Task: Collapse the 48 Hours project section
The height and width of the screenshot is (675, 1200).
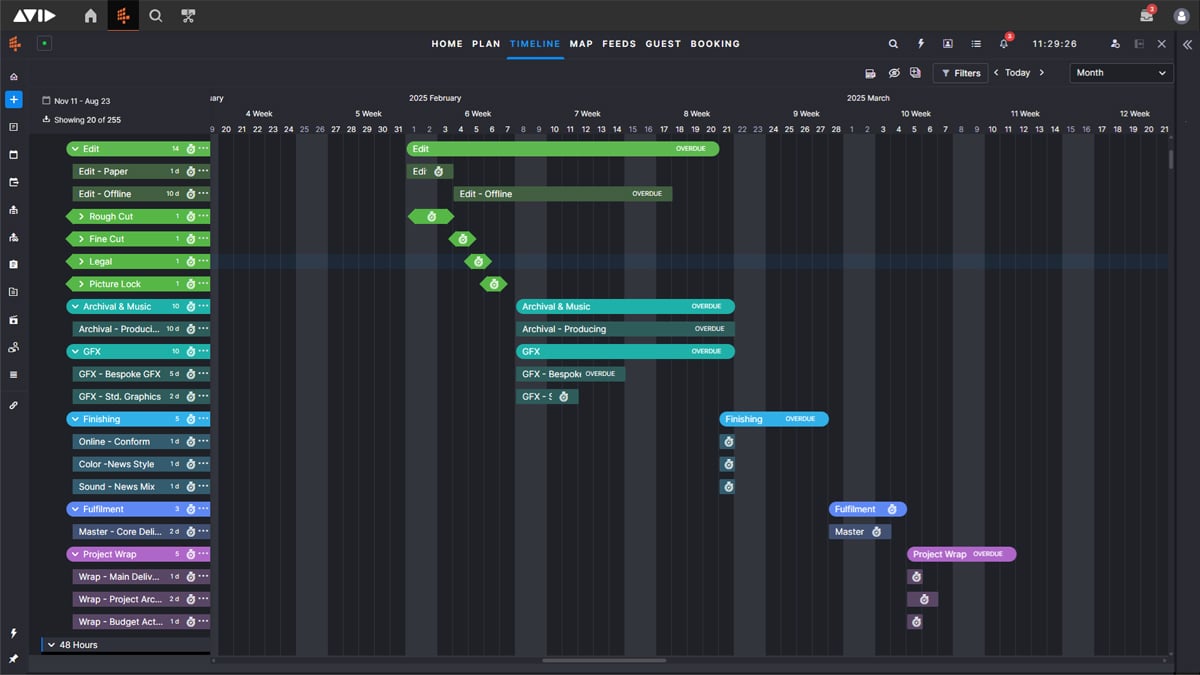Action: click(x=51, y=645)
